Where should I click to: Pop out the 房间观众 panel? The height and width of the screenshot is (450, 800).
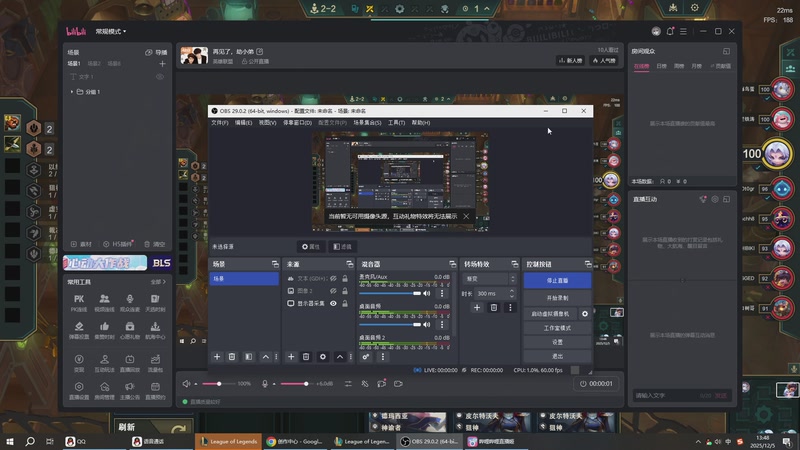726,52
